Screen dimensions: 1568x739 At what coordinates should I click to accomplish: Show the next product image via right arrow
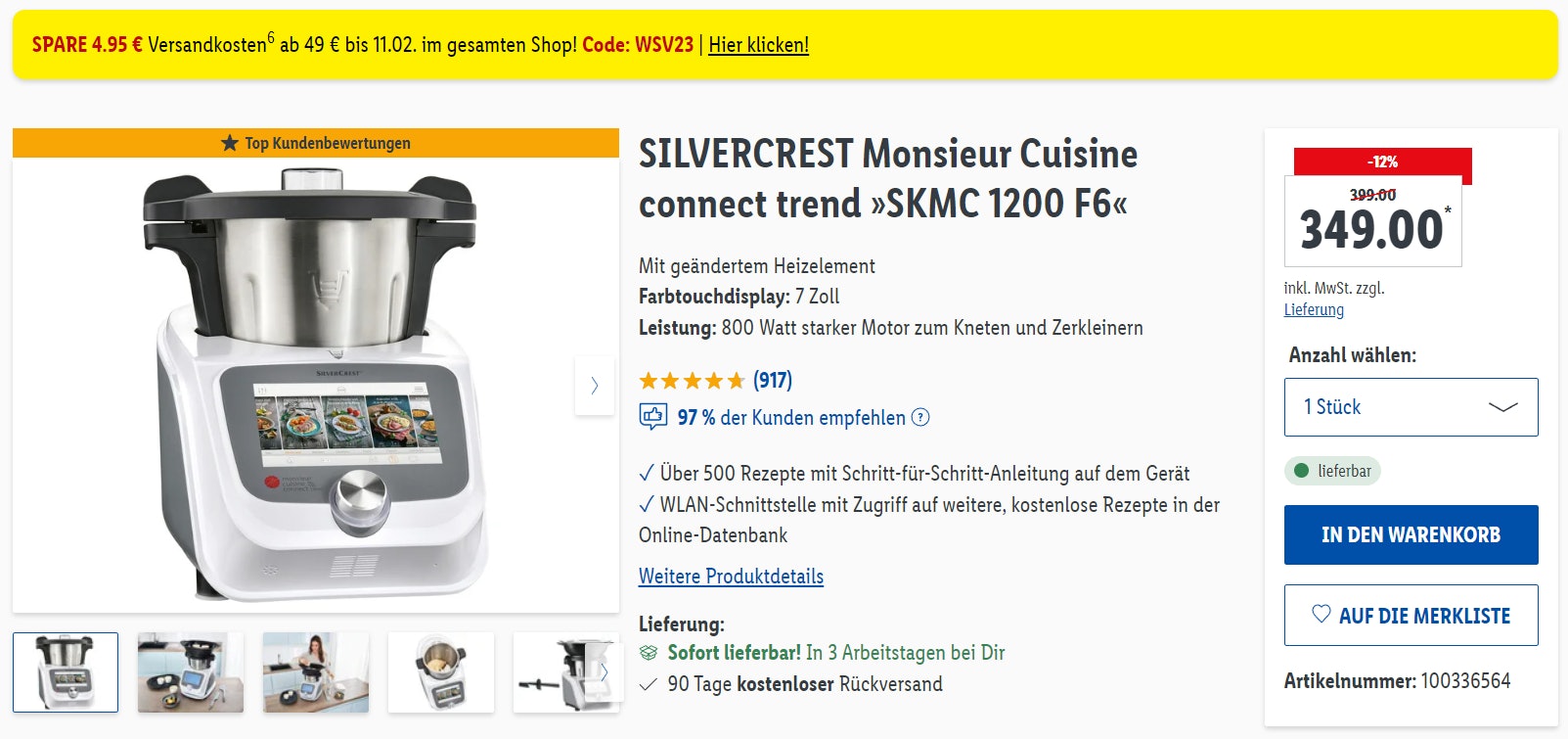click(595, 386)
